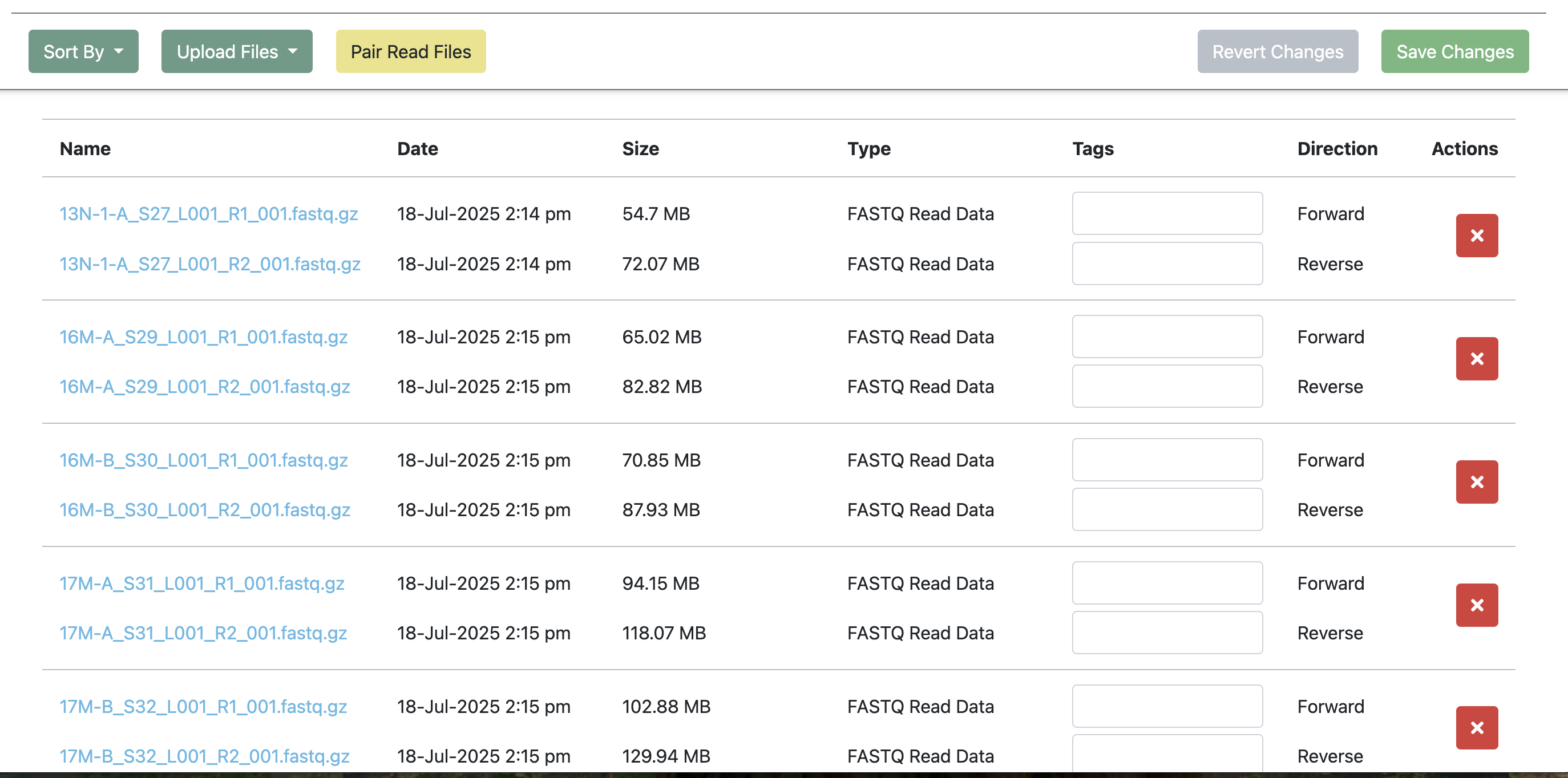Open 17M-A_S31_L001_R1_001.fastq.gz link

click(202, 583)
